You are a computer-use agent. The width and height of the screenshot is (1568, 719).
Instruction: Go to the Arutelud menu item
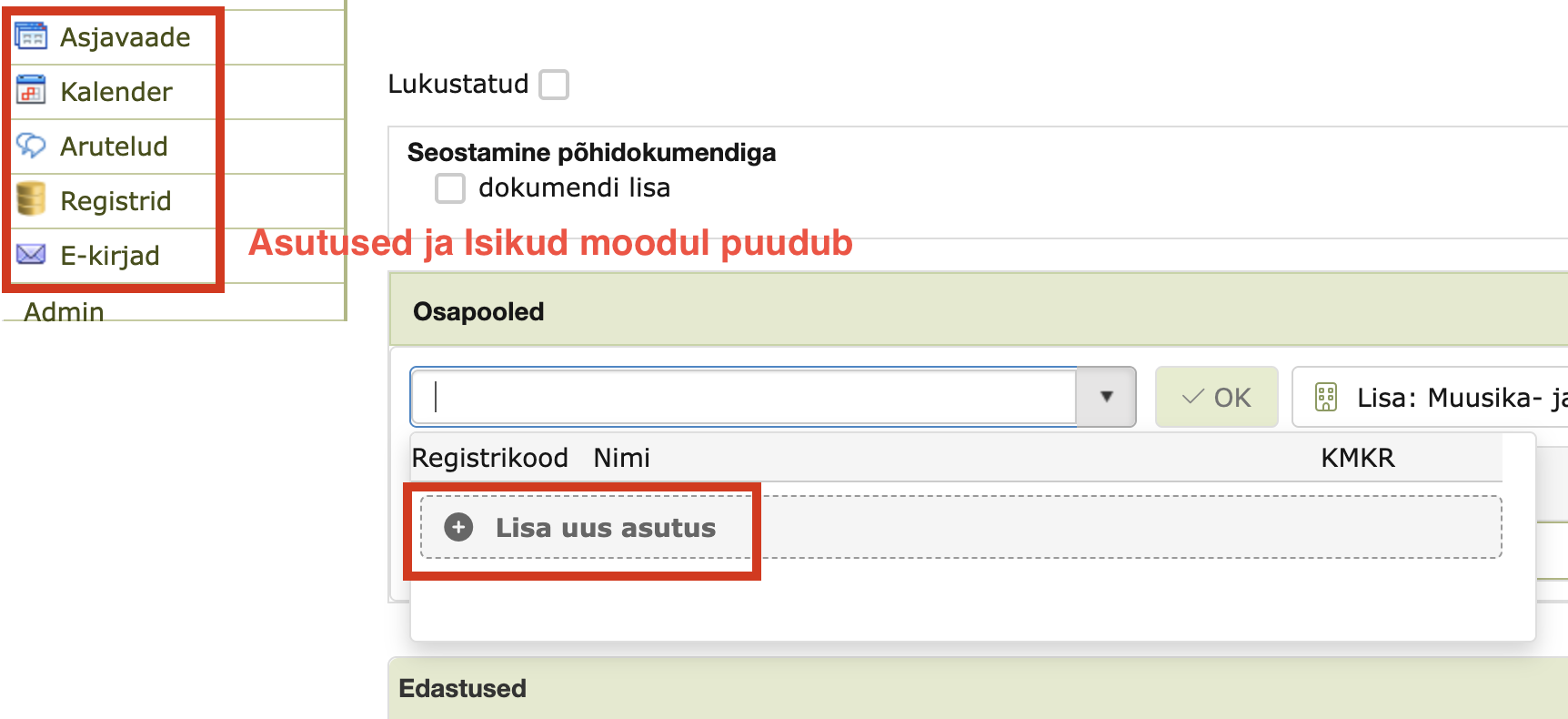coord(114,147)
